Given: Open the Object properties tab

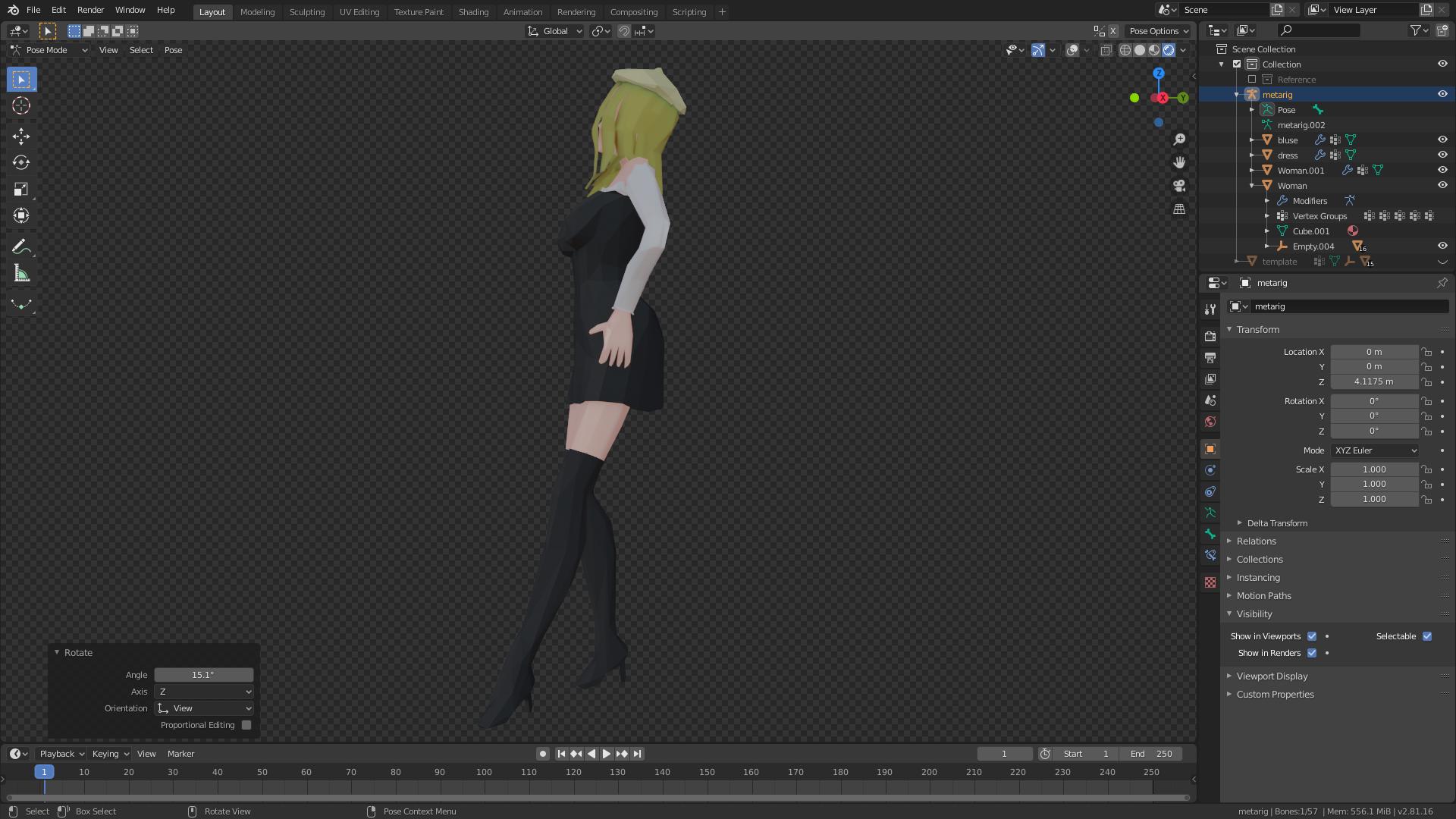Looking at the screenshot, I should point(1210,449).
